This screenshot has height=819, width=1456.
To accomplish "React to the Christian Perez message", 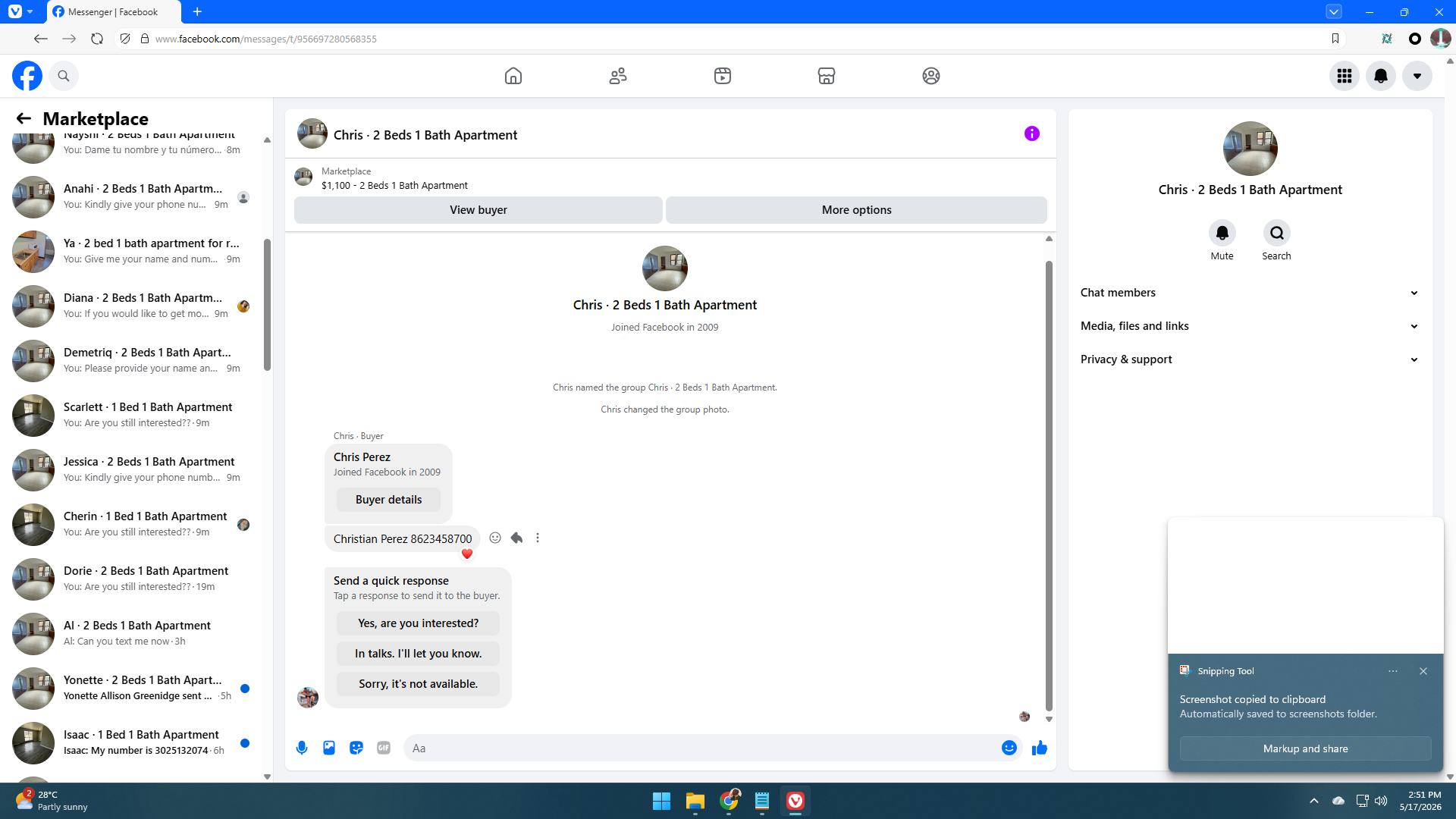I will [495, 538].
